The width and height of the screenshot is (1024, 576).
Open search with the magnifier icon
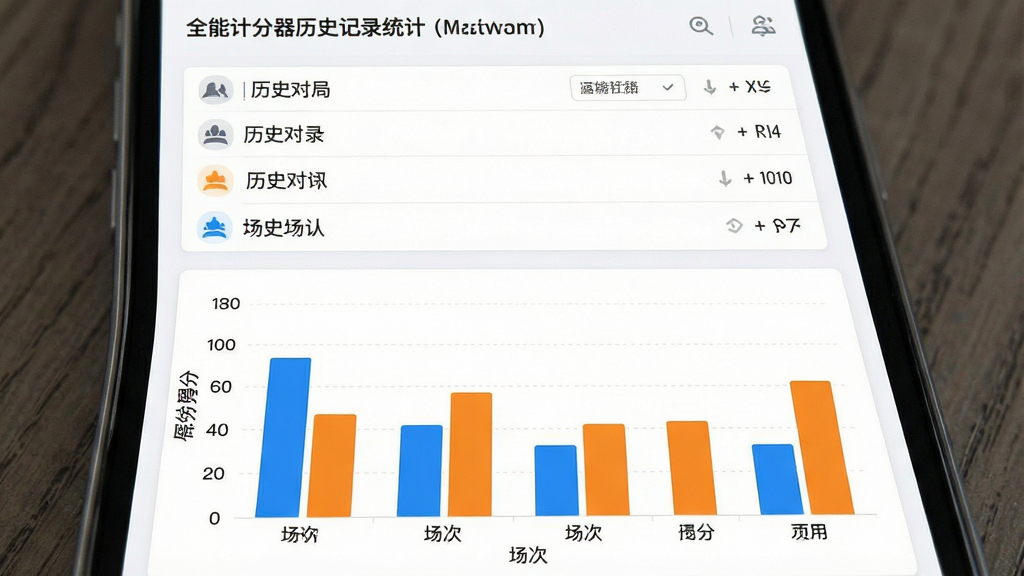[701, 26]
